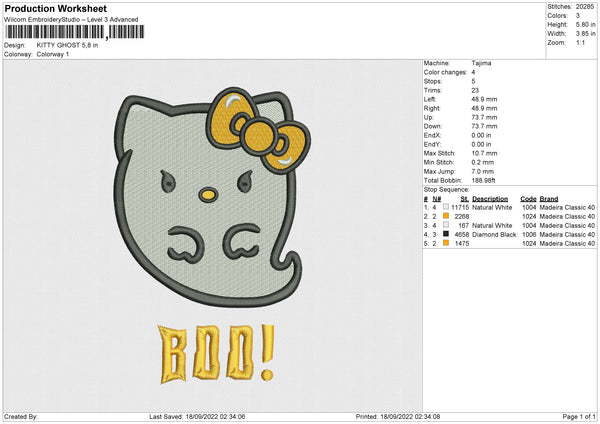Viewport: 600px width, 424px height.
Task: Click the BOO! lettering in the design
Action: [217, 354]
